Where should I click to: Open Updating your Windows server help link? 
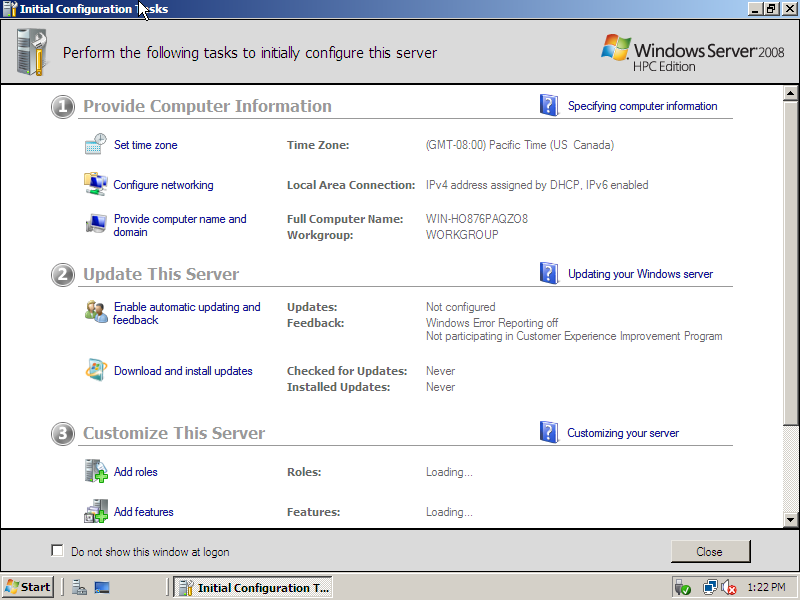point(640,274)
